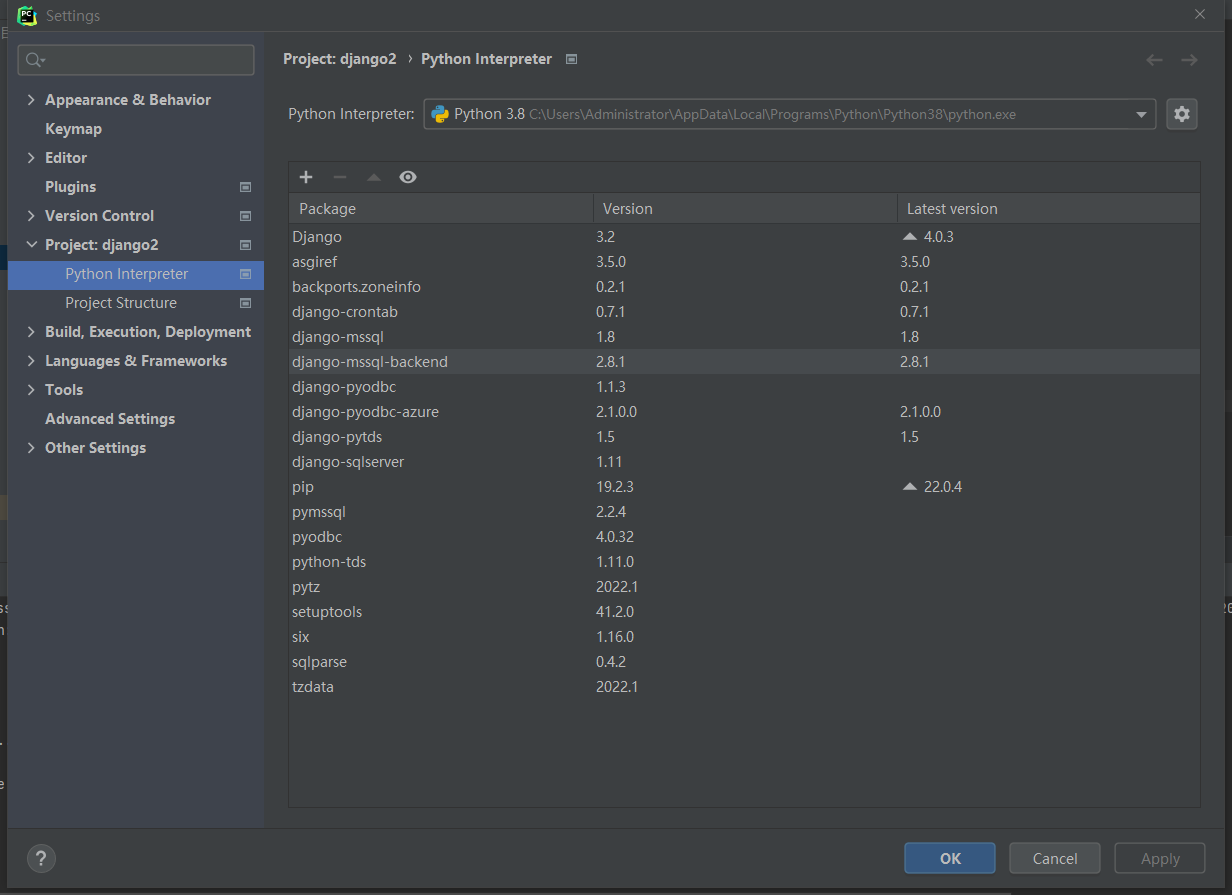The width and height of the screenshot is (1232, 895).
Task: Select the six package row
Action: coord(744,637)
